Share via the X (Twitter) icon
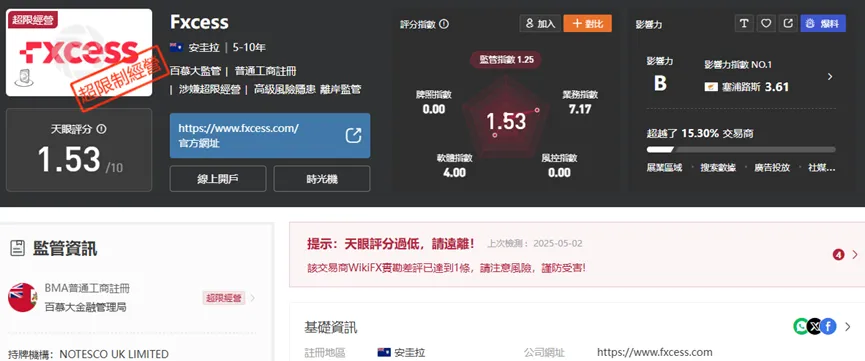The width and height of the screenshot is (865, 361). pyautogui.click(x=814, y=327)
